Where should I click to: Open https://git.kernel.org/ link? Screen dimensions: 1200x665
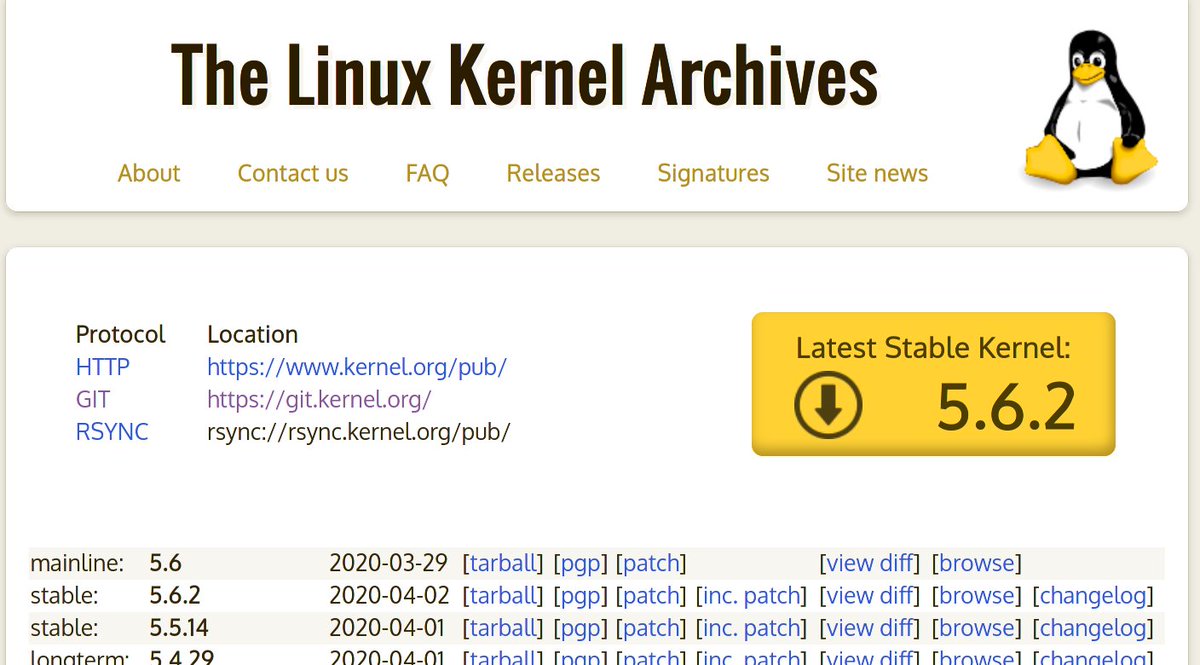[x=319, y=400]
